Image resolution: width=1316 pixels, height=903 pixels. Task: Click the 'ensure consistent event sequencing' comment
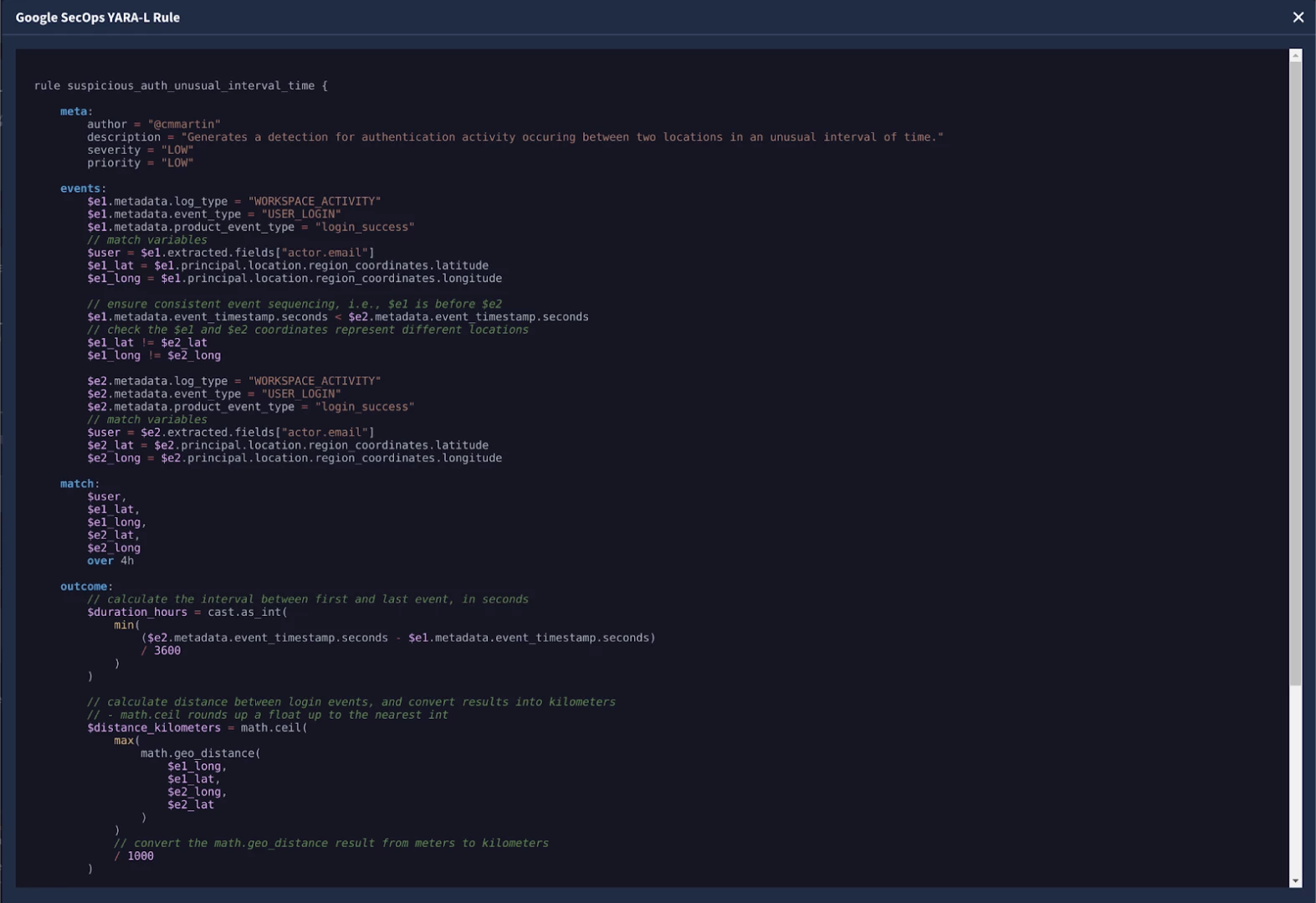click(294, 304)
